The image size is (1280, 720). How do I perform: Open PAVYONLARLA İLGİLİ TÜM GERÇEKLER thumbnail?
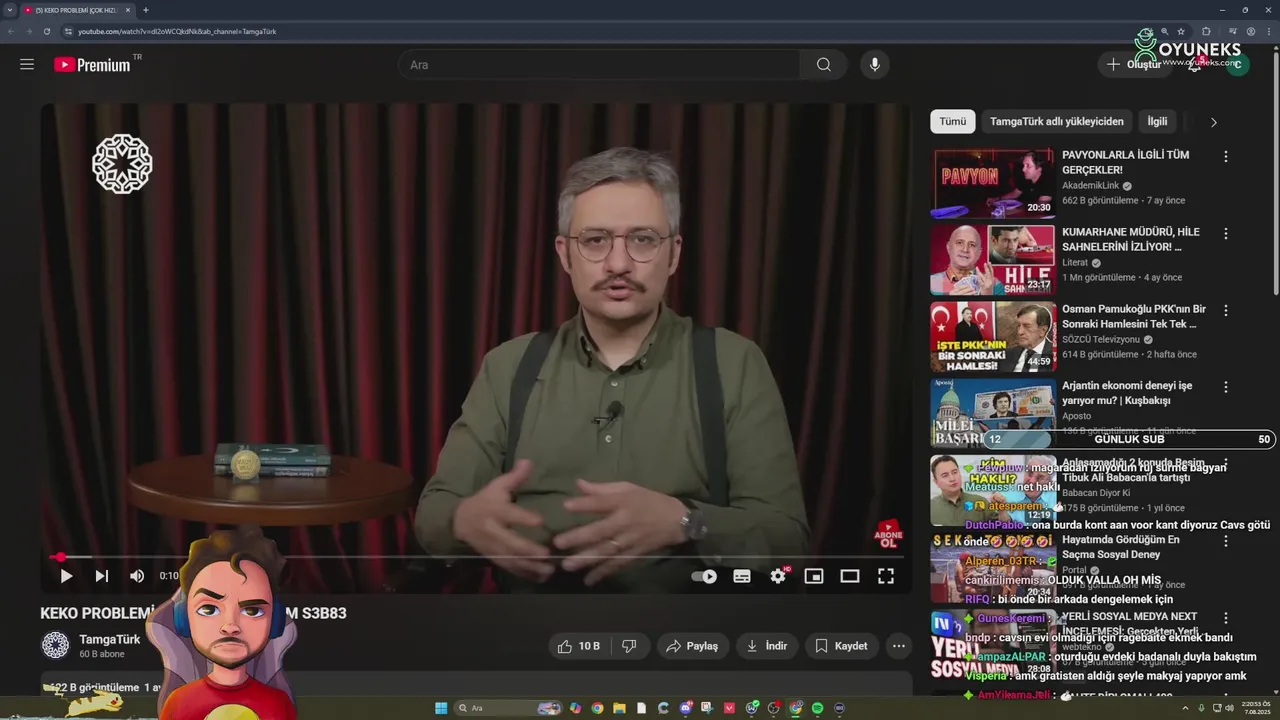(x=993, y=183)
